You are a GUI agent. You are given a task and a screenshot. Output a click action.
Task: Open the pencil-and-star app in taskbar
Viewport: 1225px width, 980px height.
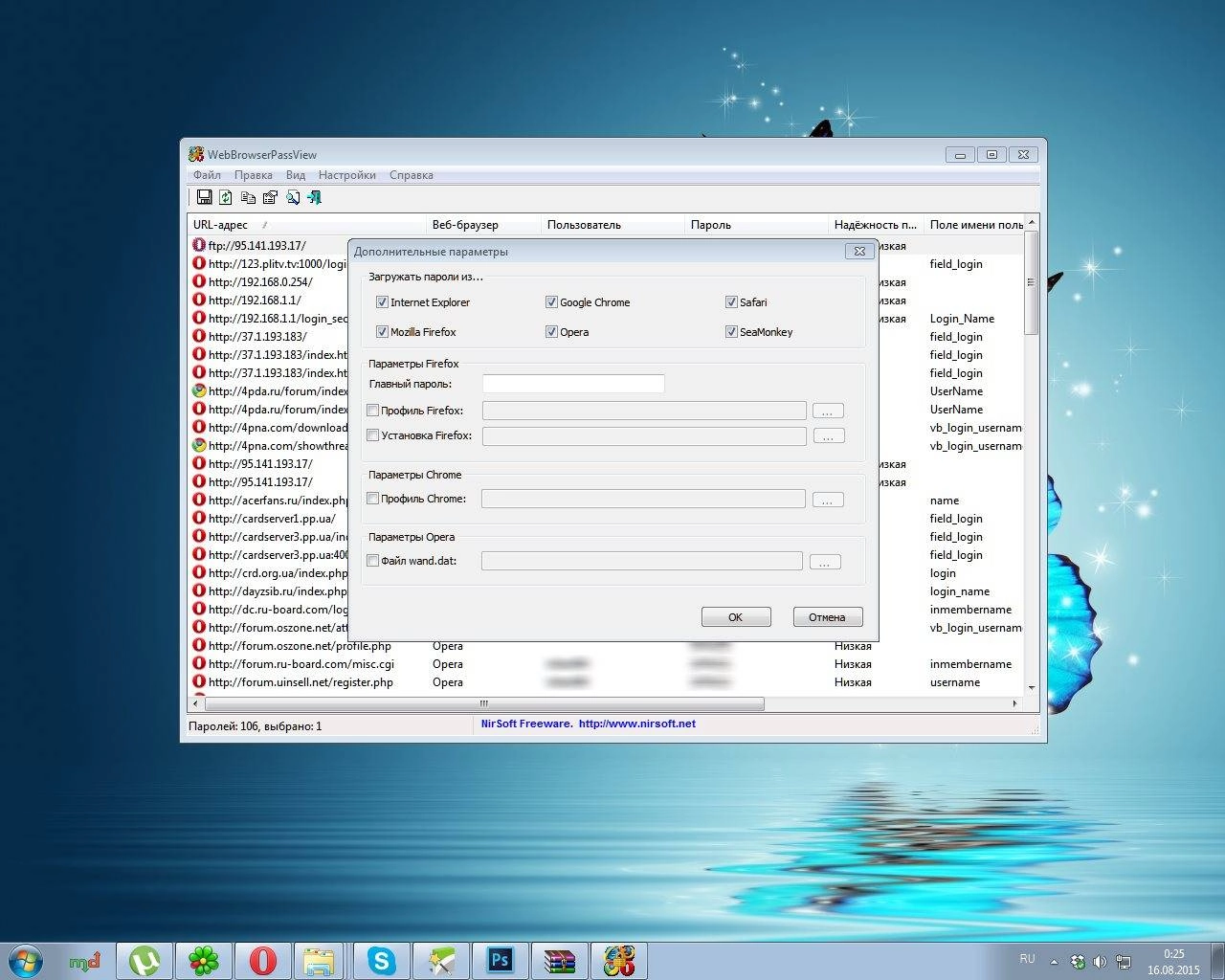coord(441,961)
